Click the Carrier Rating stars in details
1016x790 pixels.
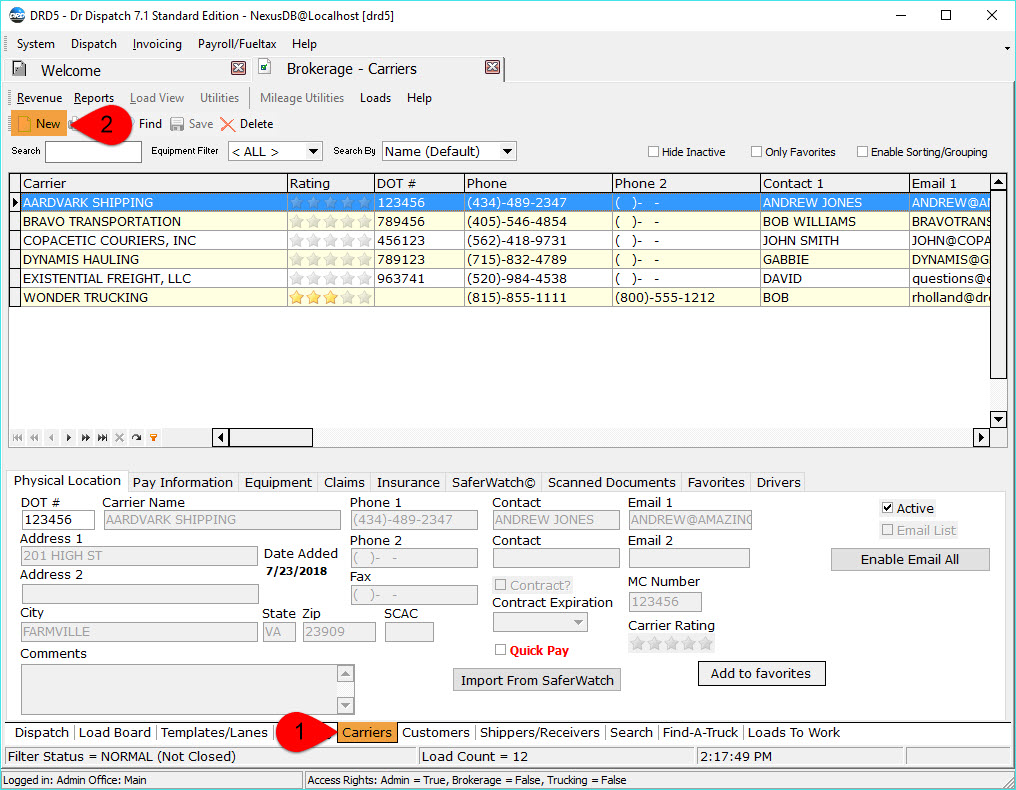pyautogui.click(x=671, y=644)
